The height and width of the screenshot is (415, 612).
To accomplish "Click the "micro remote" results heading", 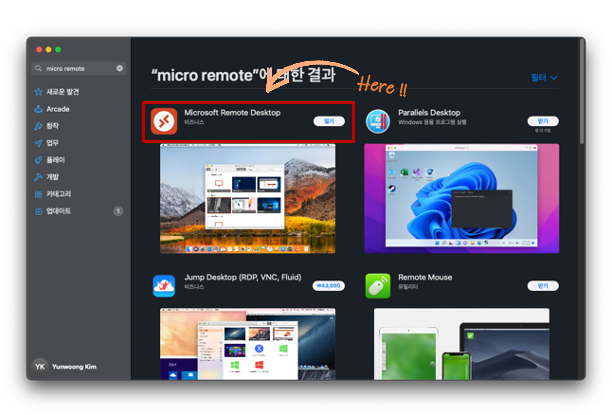I will [x=243, y=75].
